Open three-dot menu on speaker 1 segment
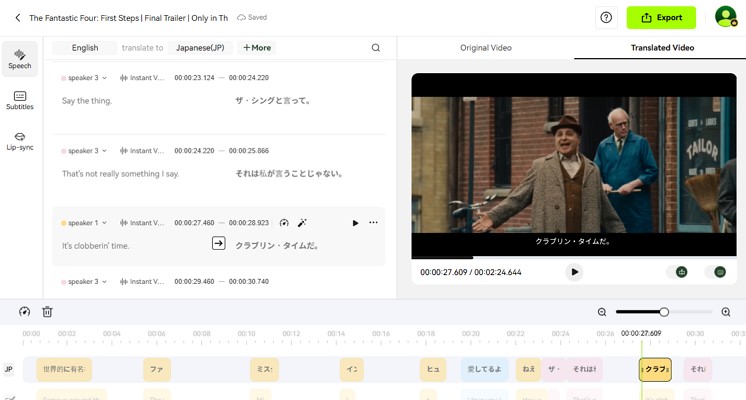Image resolution: width=746 pixels, height=400 pixels. coord(373,223)
